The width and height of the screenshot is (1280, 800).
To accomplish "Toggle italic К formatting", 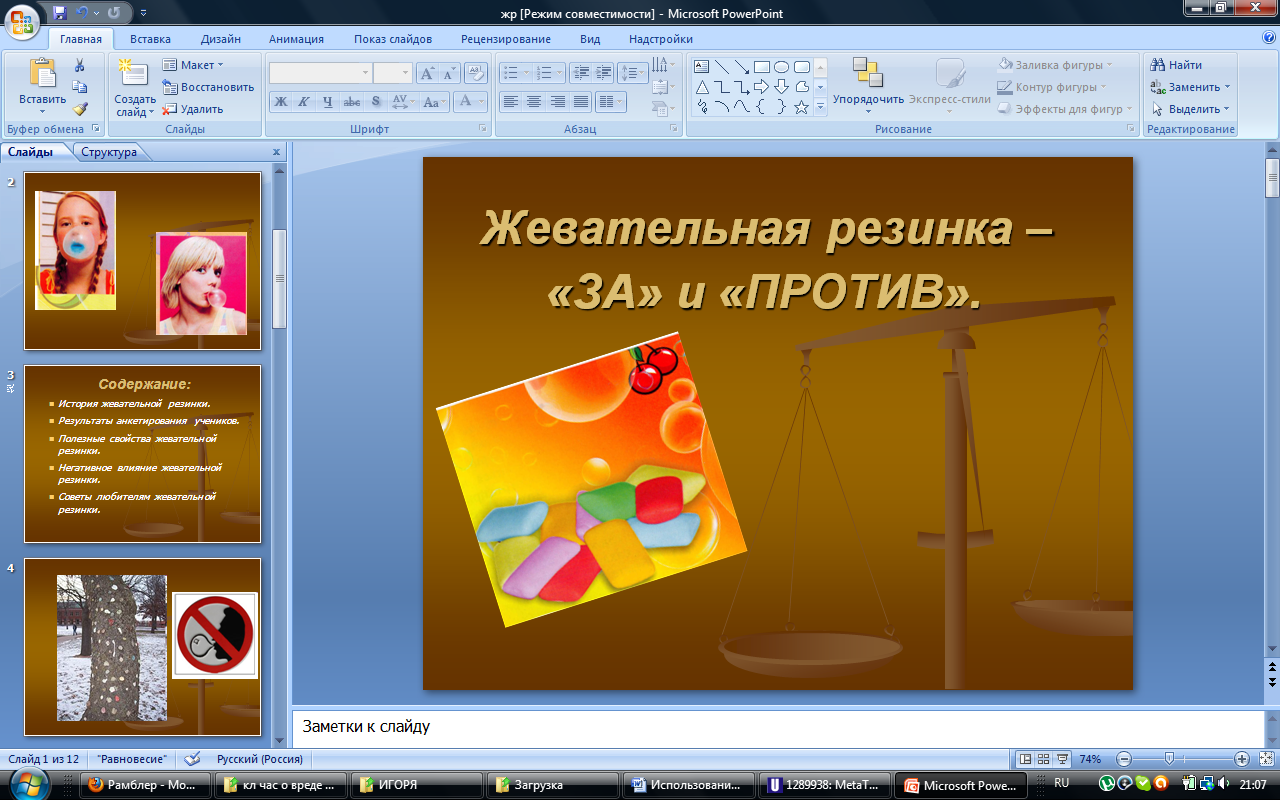I will (303, 102).
